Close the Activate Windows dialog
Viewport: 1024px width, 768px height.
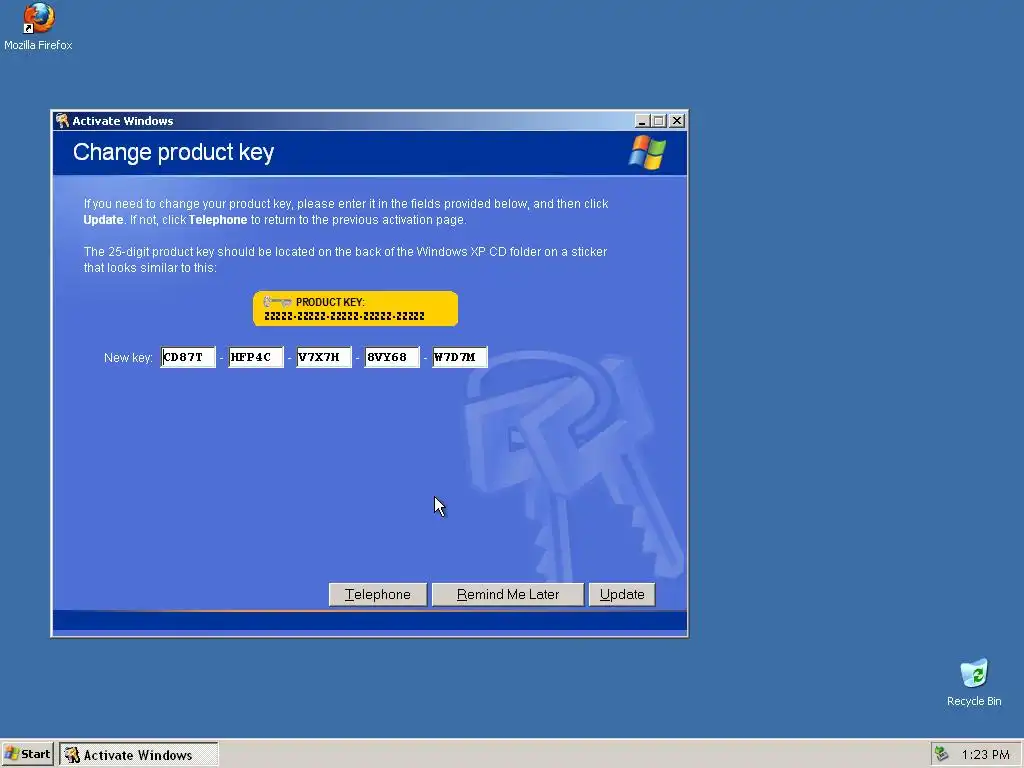(x=677, y=121)
